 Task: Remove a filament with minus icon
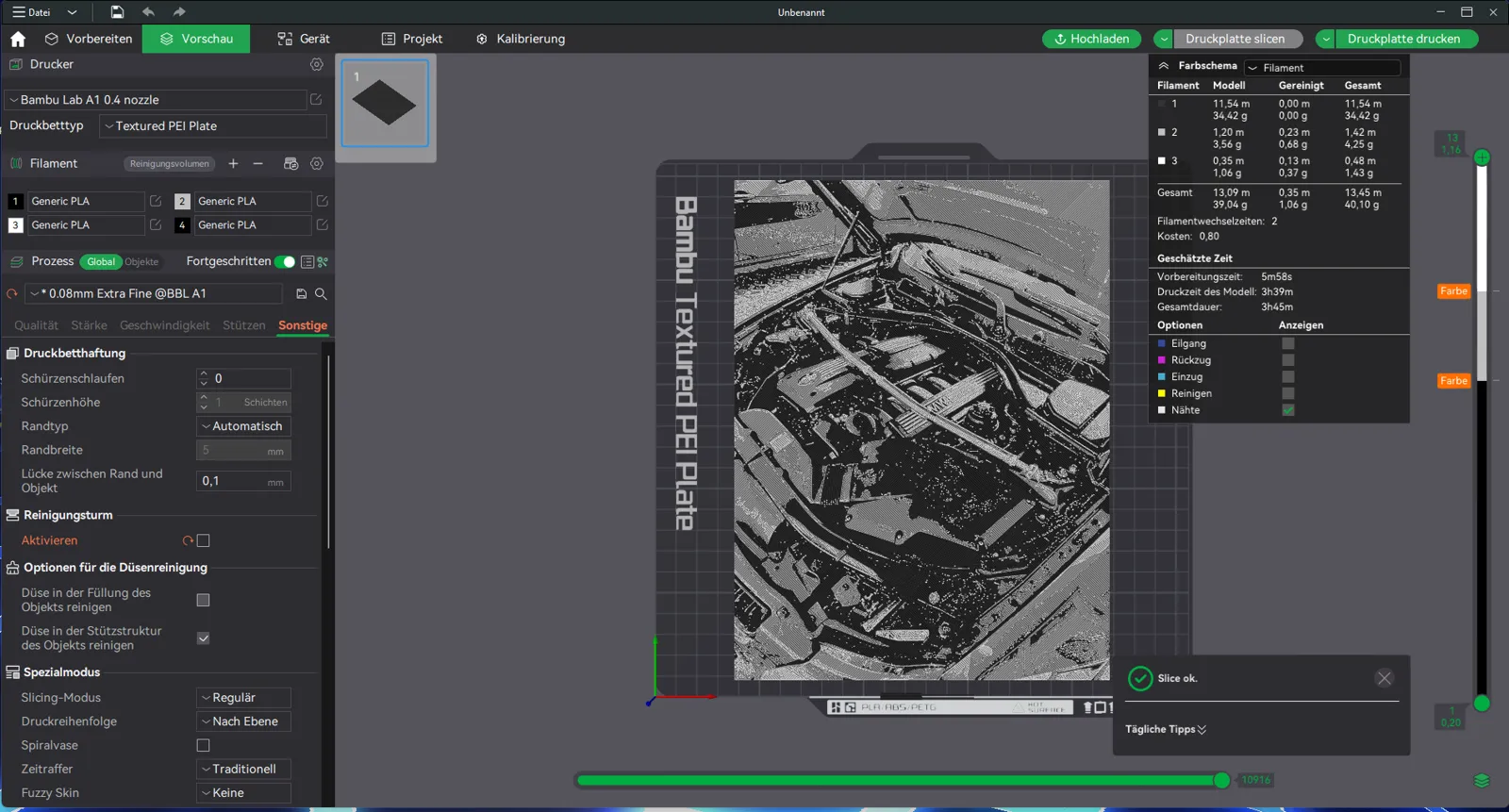(257, 163)
